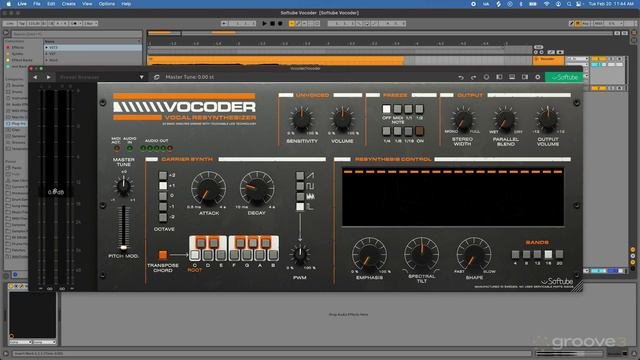Open the Live menu in the menu bar
The width and height of the screenshot is (640, 360).
(x=22, y=4)
